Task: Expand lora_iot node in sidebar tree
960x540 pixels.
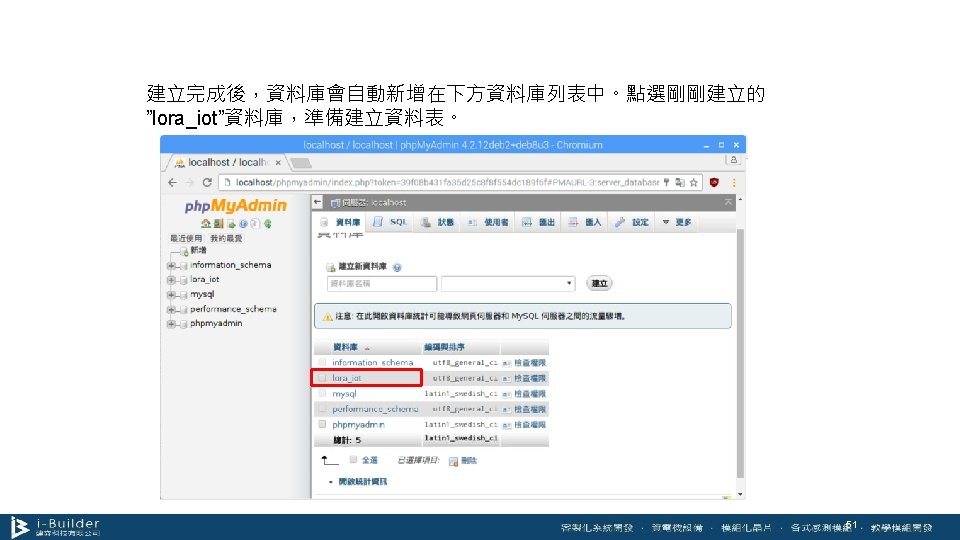Action: (x=171, y=280)
